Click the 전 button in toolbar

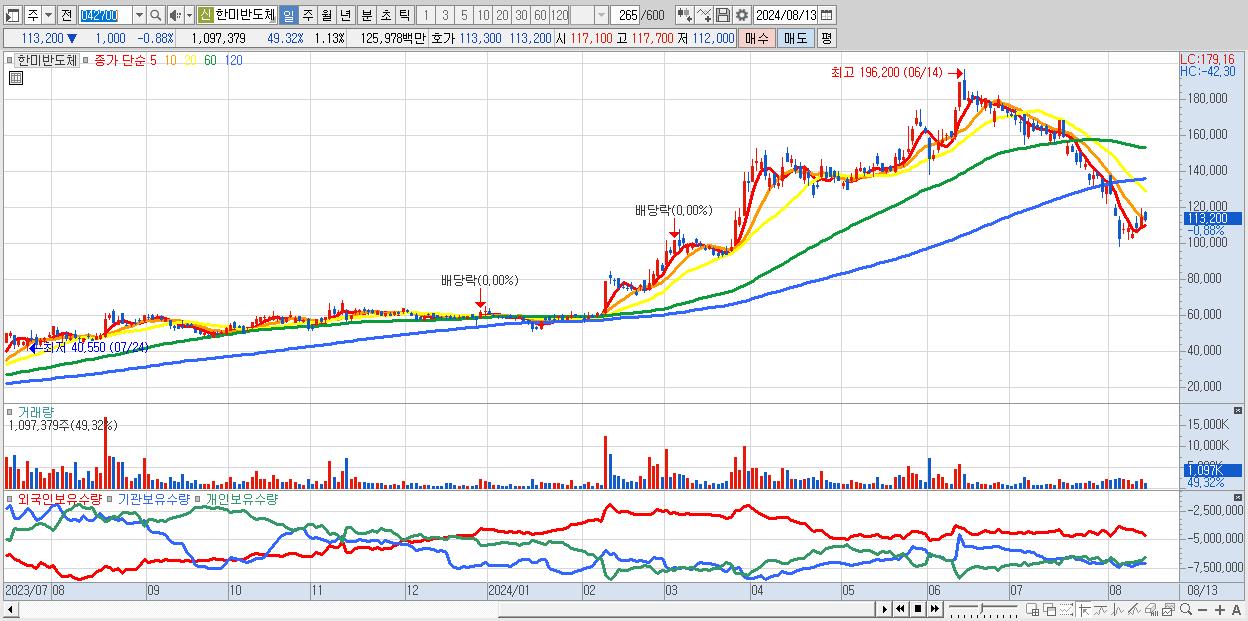coord(66,15)
